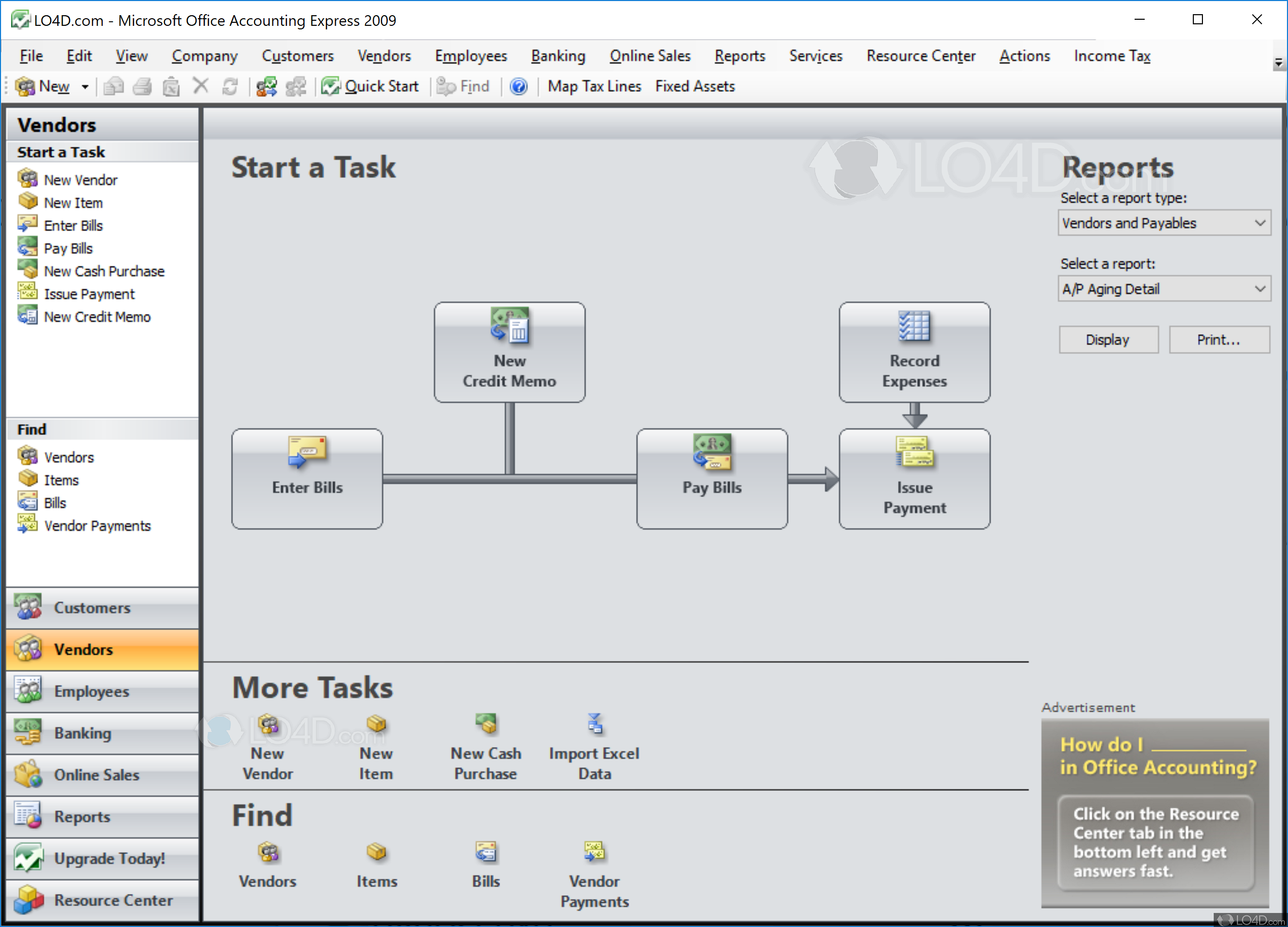This screenshot has height=927, width=1288.
Task: Open the A/P Aging Detail report dropdown
Action: [1259, 289]
